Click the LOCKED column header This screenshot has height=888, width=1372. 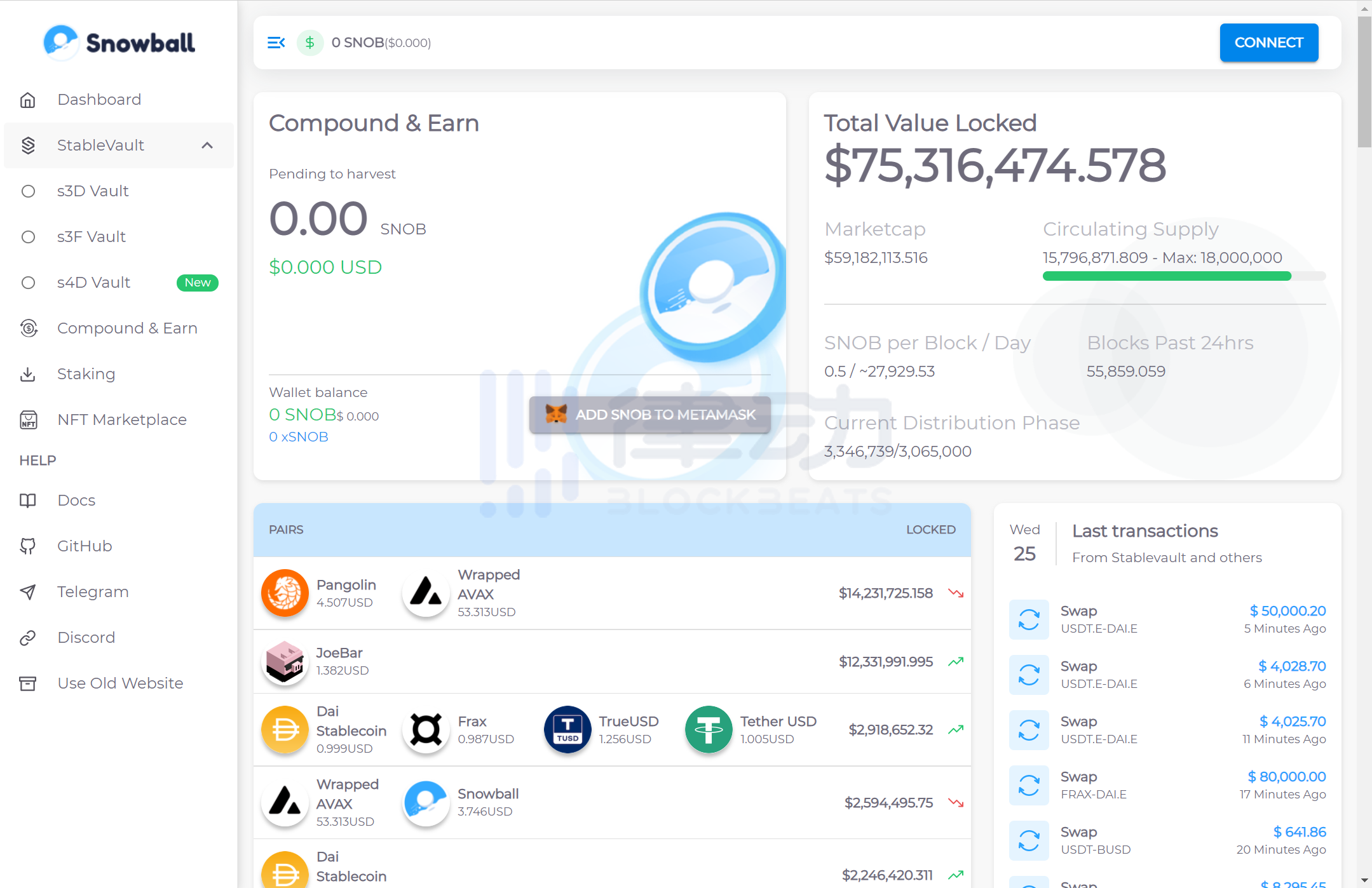(x=931, y=530)
